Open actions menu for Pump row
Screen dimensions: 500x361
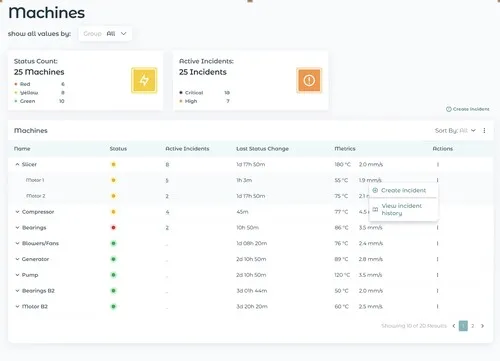click(x=438, y=275)
